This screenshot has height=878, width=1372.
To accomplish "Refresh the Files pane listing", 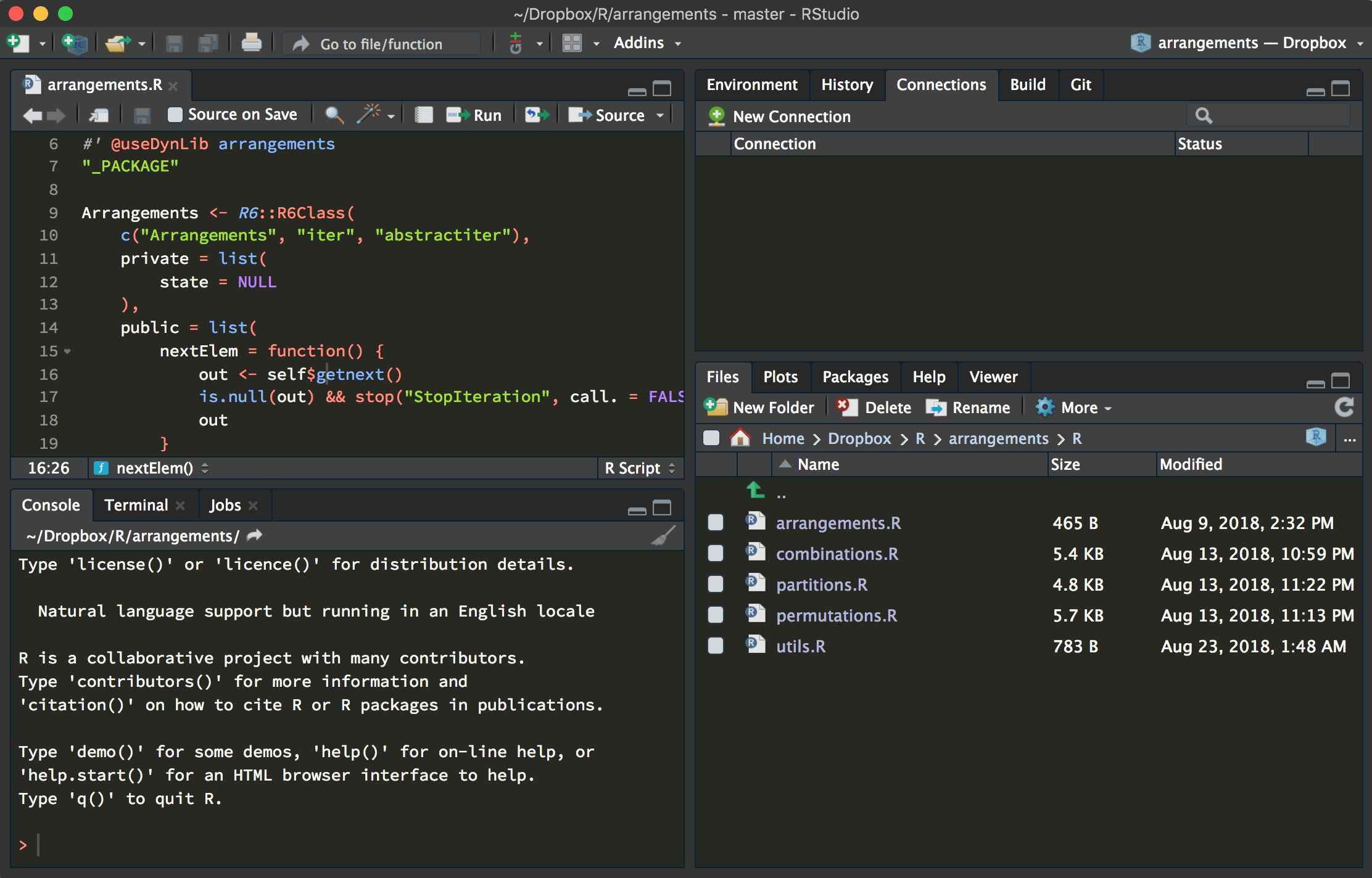I will click(1344, 407).
